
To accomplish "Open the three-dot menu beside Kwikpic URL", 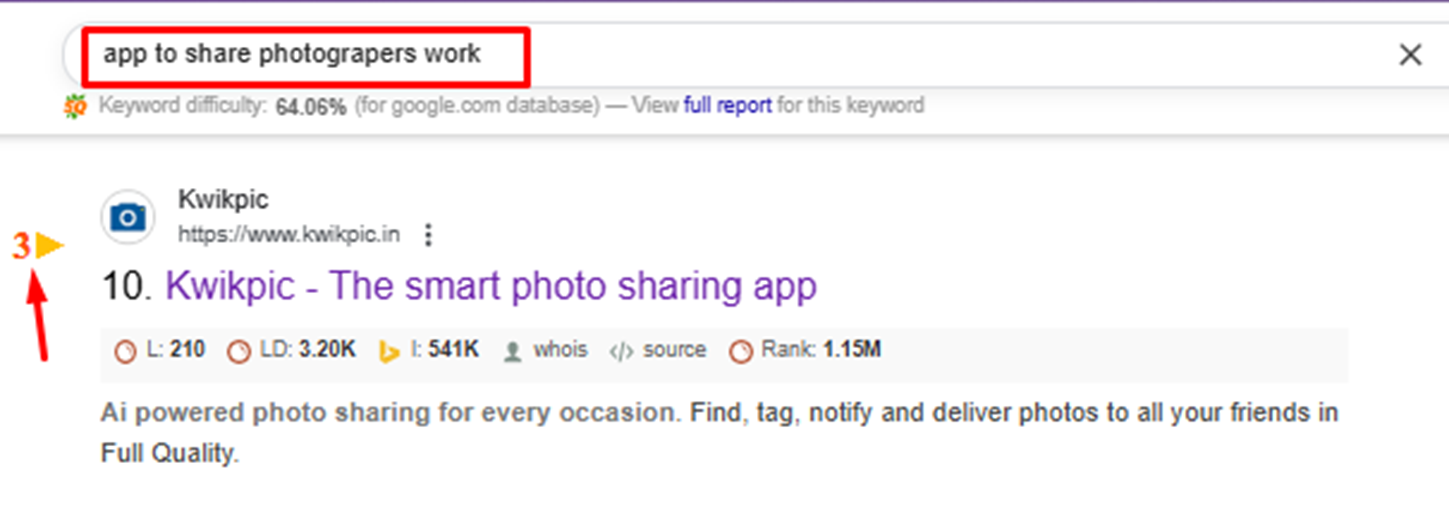I will 428,235.
